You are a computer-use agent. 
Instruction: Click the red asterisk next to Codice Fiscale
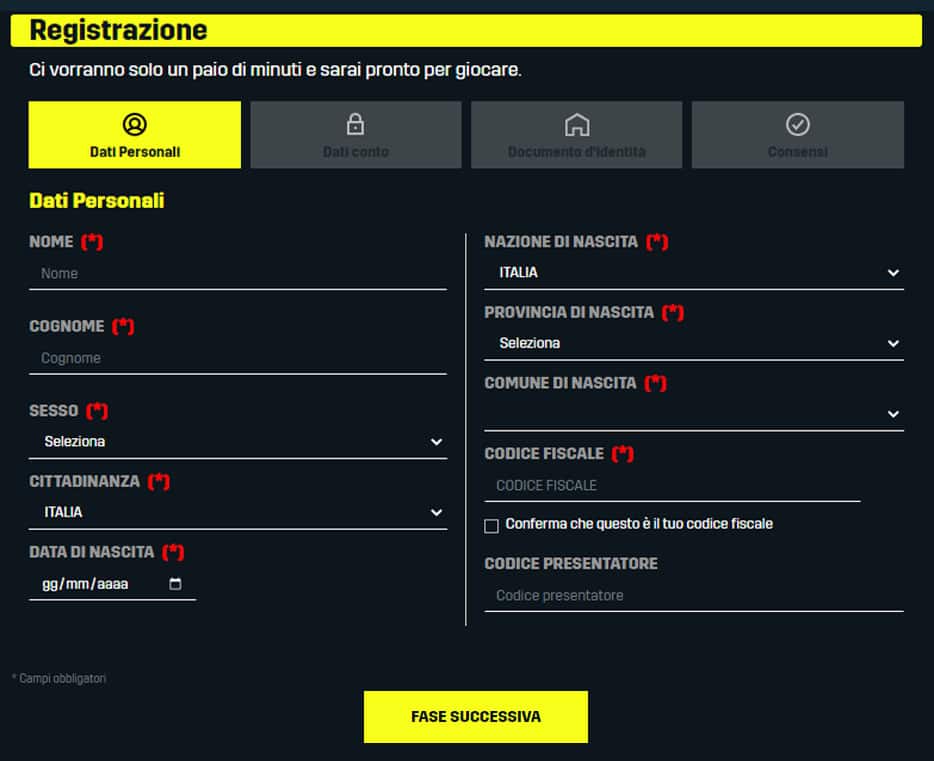click(x=622, y=452)
